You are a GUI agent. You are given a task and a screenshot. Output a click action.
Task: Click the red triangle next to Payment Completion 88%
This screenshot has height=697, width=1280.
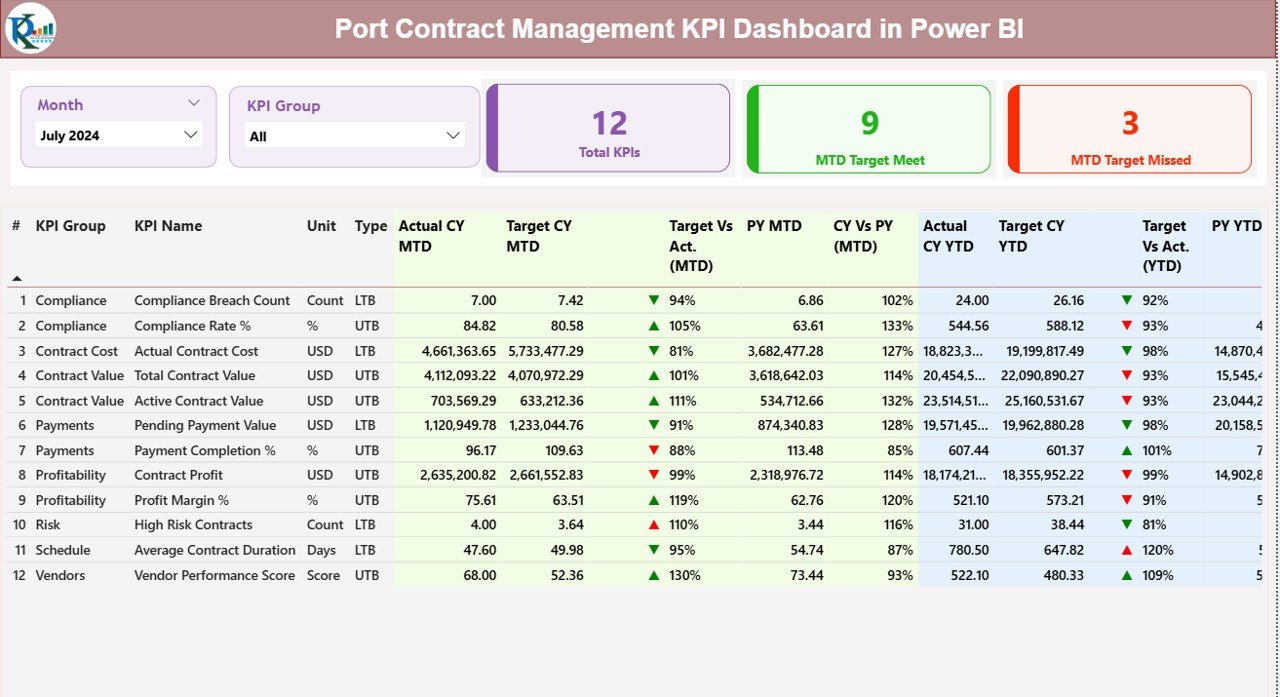(x=653, y=450)
